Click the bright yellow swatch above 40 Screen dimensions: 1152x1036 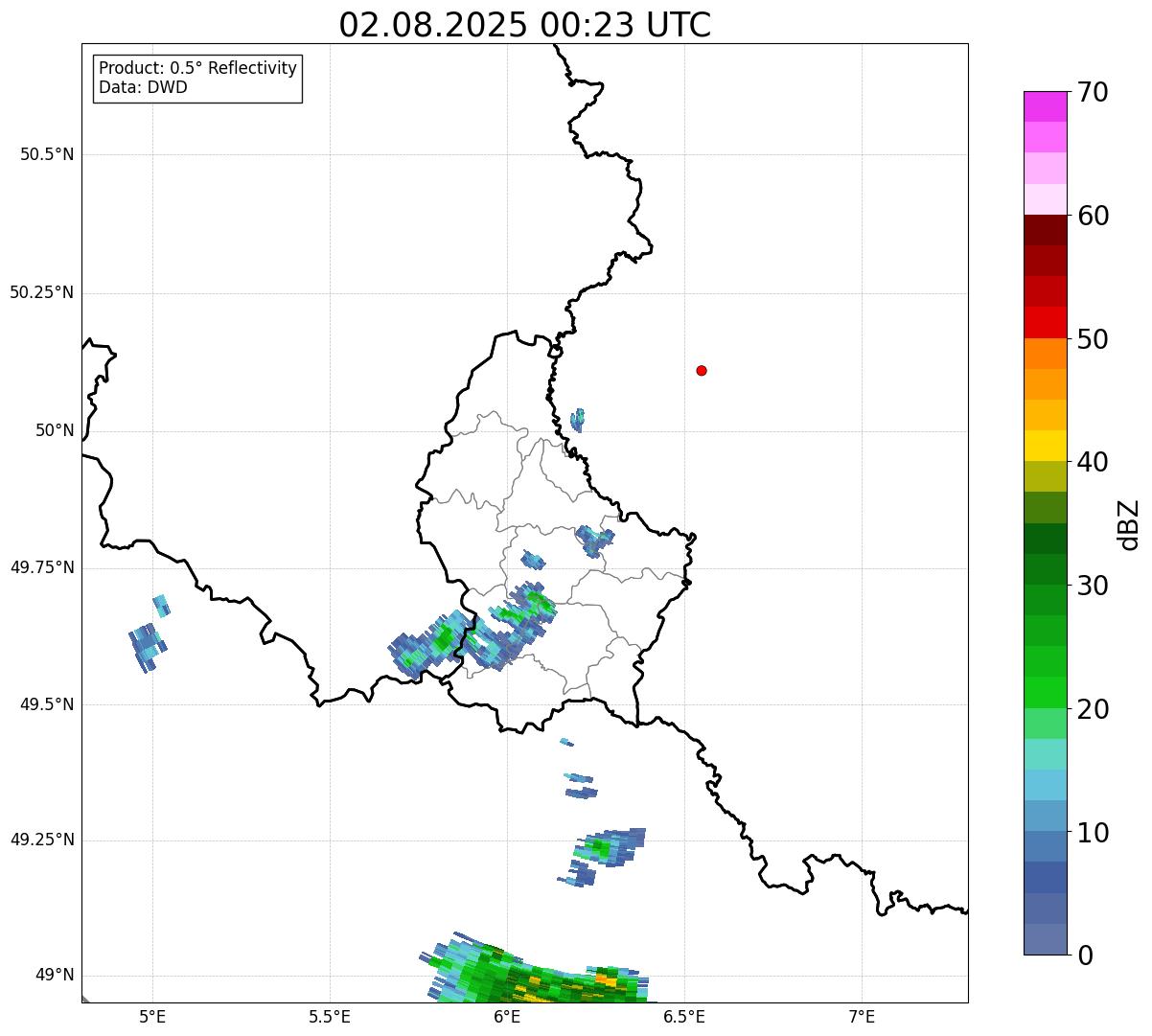click(1045, 446)
